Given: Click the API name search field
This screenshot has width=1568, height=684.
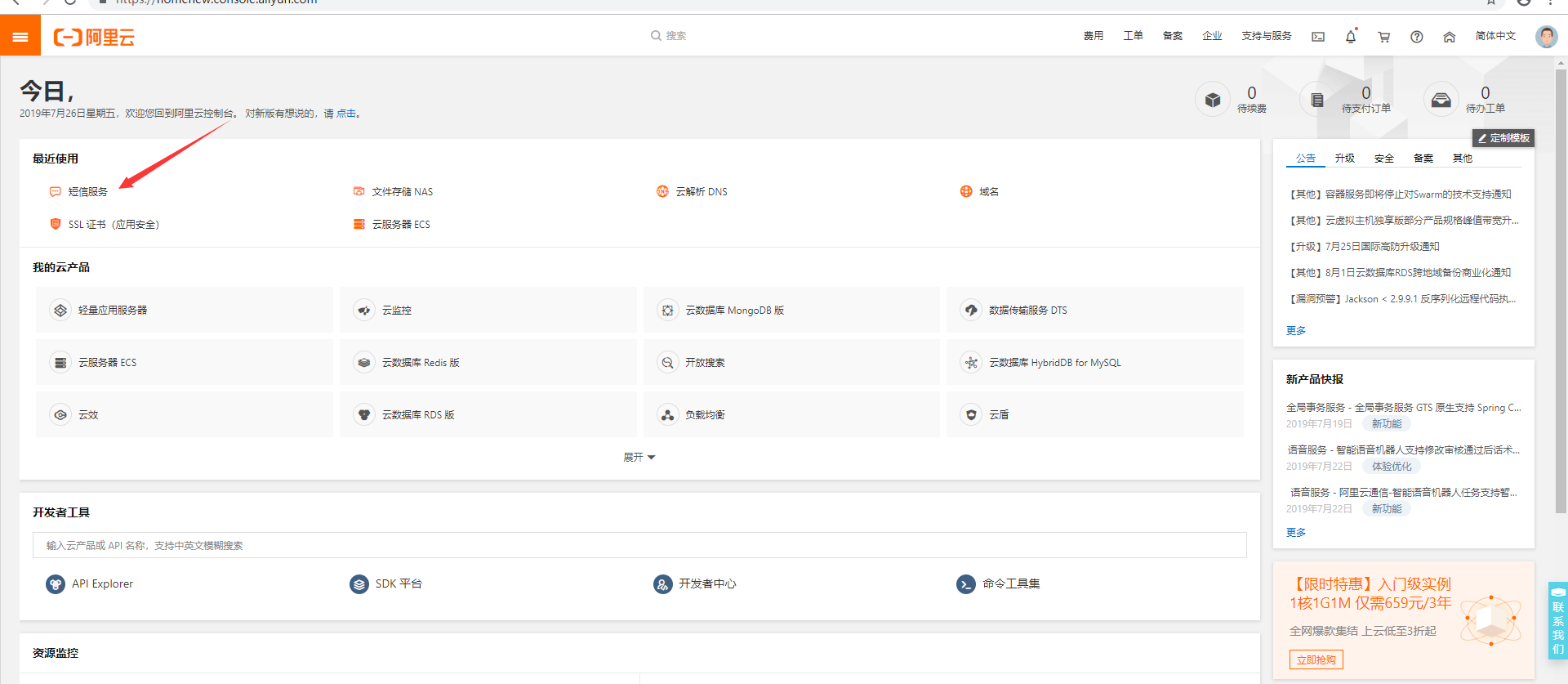Looking at the screenshot, I should pos(639,546).
